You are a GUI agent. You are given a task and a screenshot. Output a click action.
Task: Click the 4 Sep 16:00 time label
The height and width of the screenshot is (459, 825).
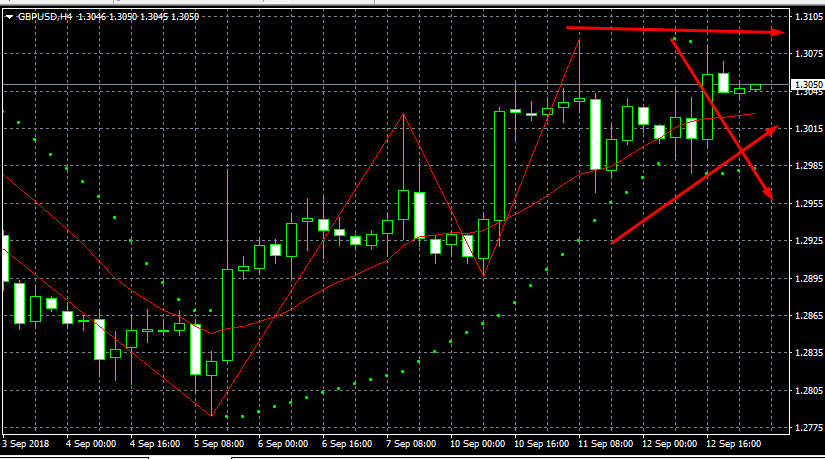coord(155,444)
